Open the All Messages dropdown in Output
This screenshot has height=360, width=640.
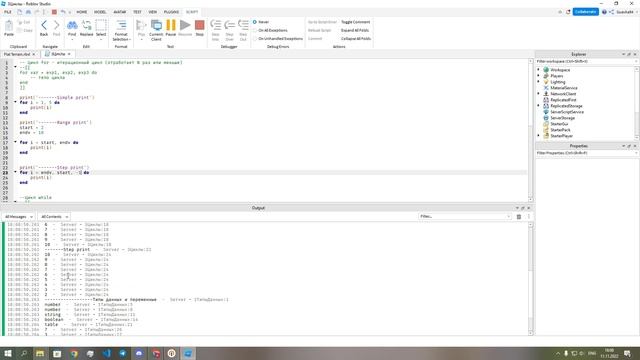coord(18,217)
